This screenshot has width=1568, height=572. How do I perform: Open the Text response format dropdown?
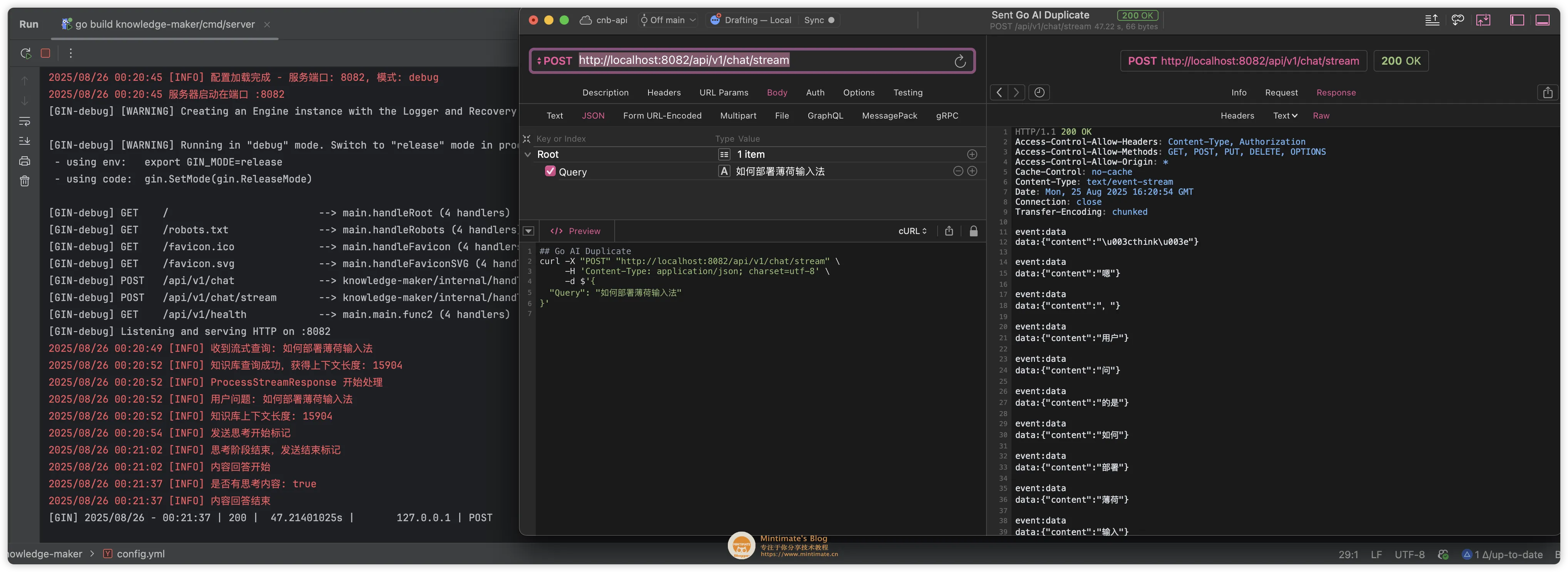point(1285,115)
